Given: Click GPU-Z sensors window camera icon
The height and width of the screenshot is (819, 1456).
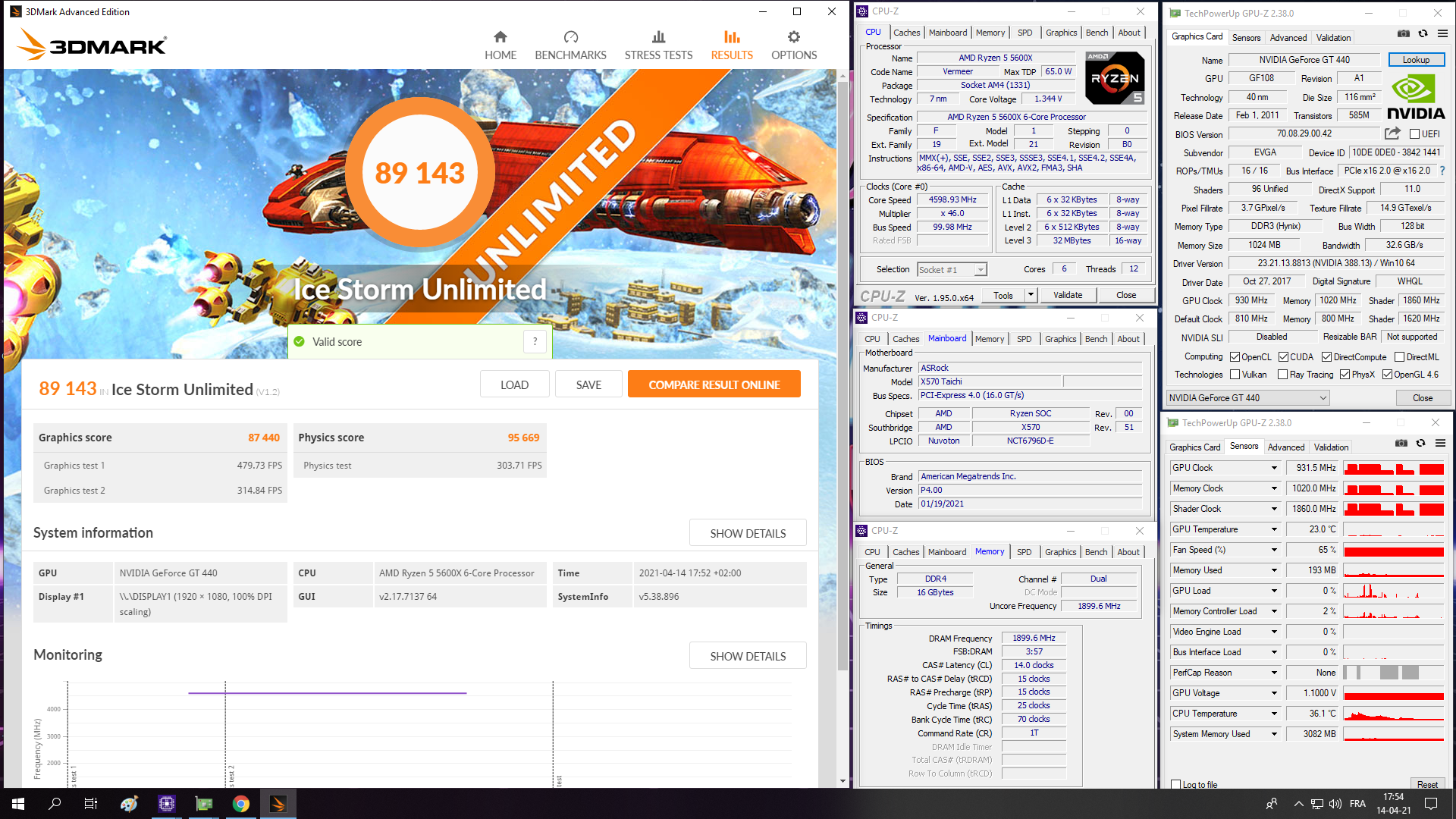Looking at the screenshot, I should click(1401, 443).
